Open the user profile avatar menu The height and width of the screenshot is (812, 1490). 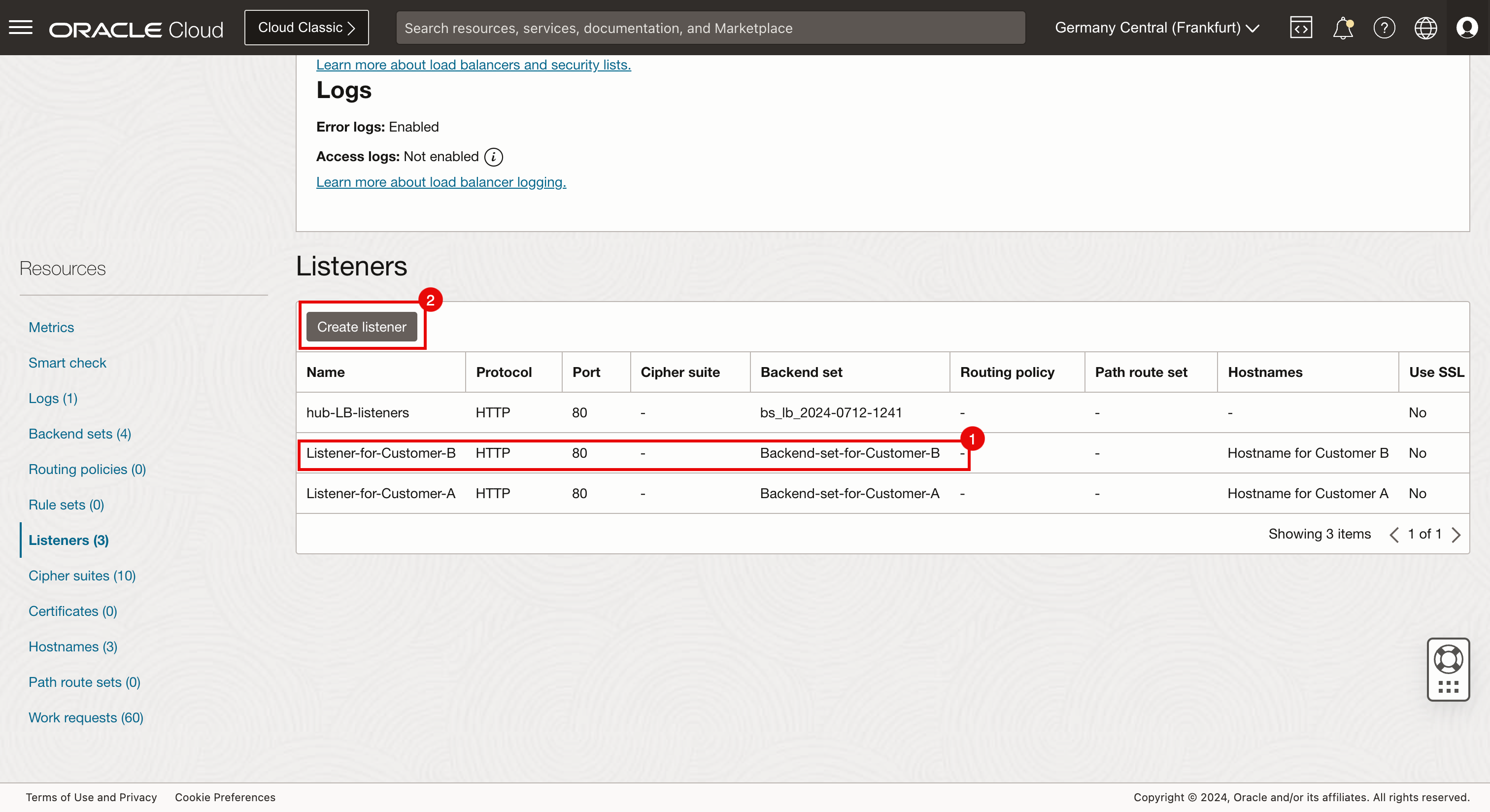point(1467,28)
